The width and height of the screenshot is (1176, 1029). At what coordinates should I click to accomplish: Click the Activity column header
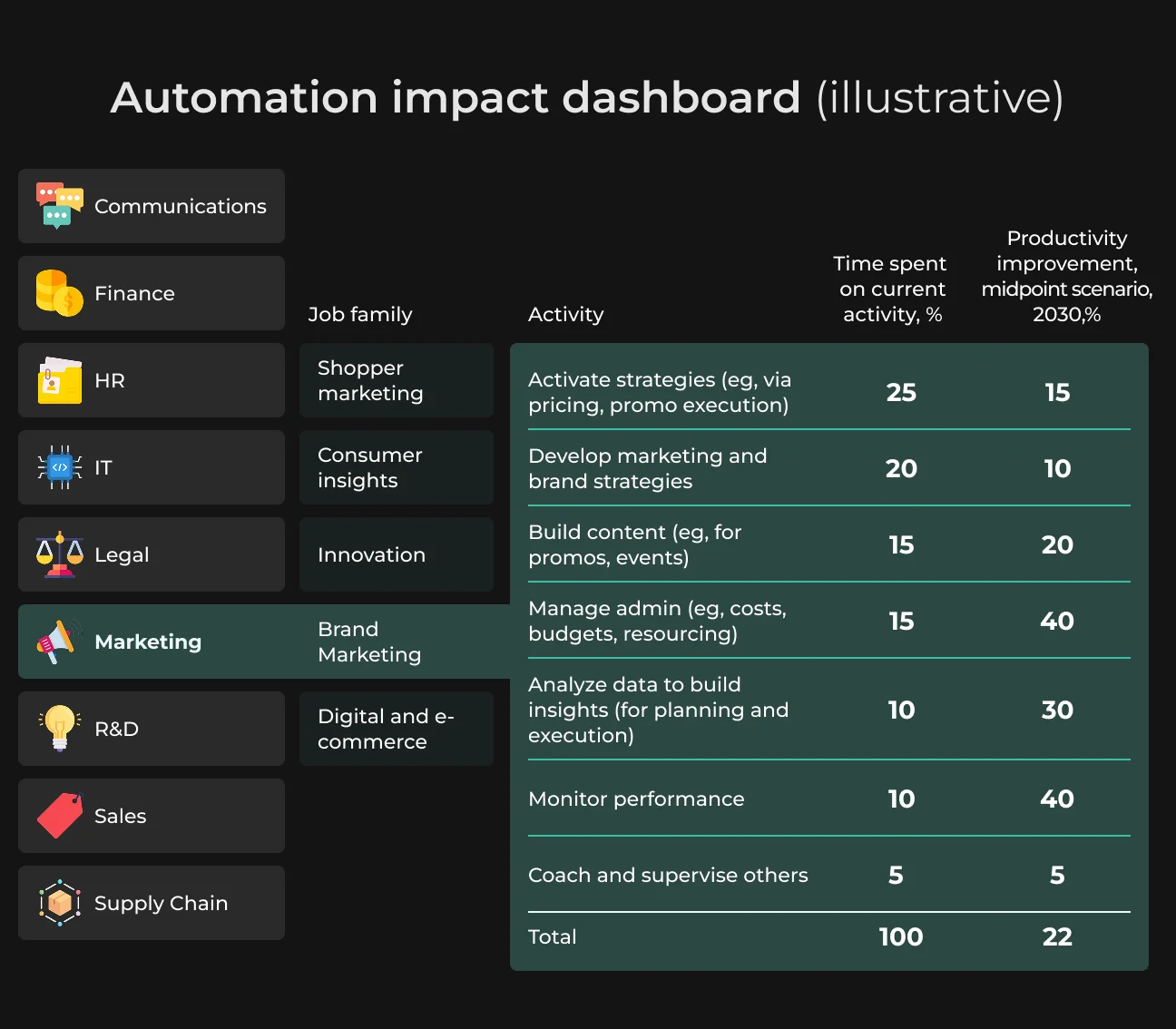[x=565, y=314]
